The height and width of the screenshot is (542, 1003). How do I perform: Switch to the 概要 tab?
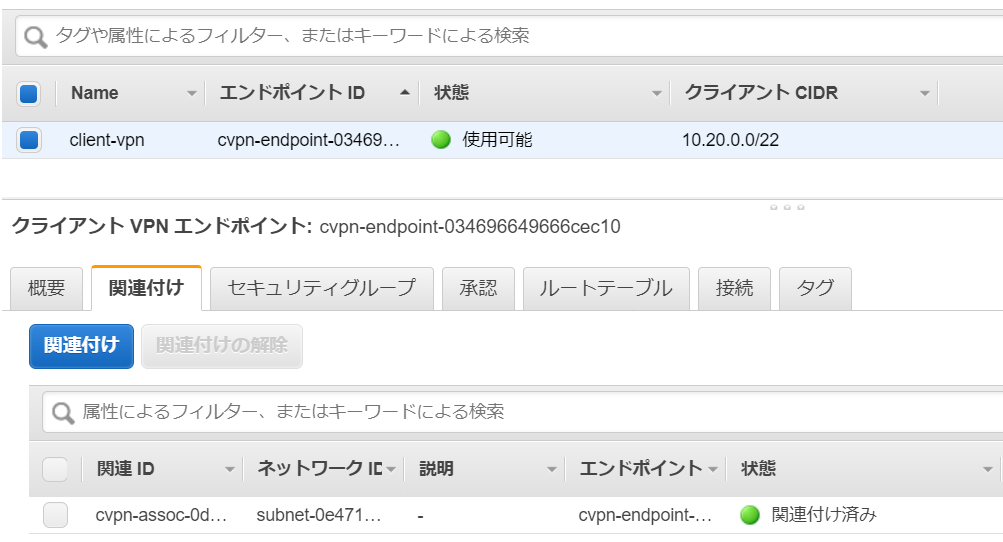click(x=47, y=289)
